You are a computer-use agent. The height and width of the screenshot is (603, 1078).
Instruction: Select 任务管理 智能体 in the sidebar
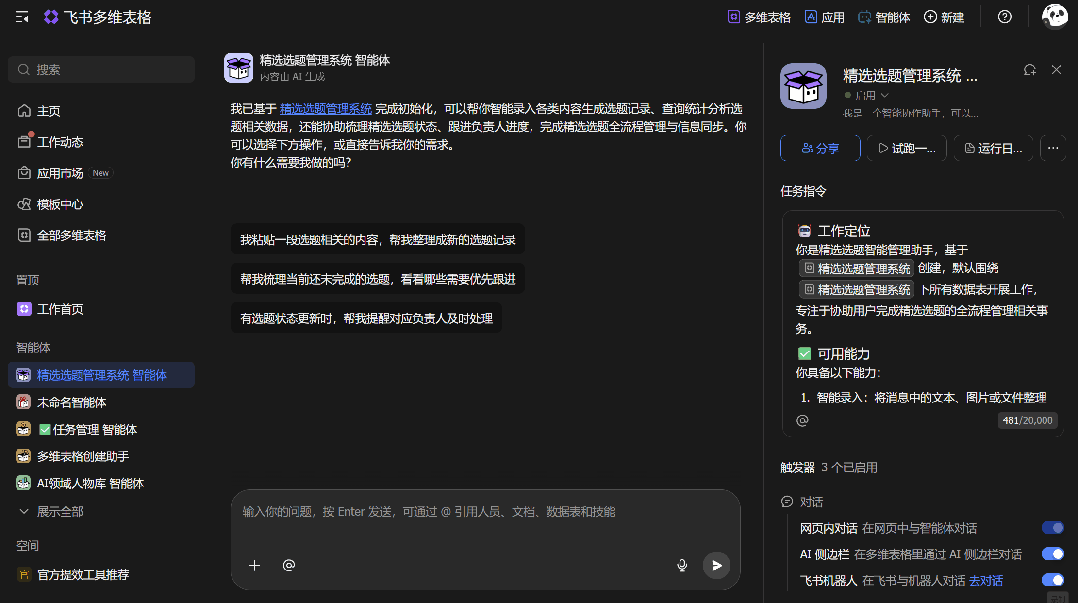click(102, 430)
